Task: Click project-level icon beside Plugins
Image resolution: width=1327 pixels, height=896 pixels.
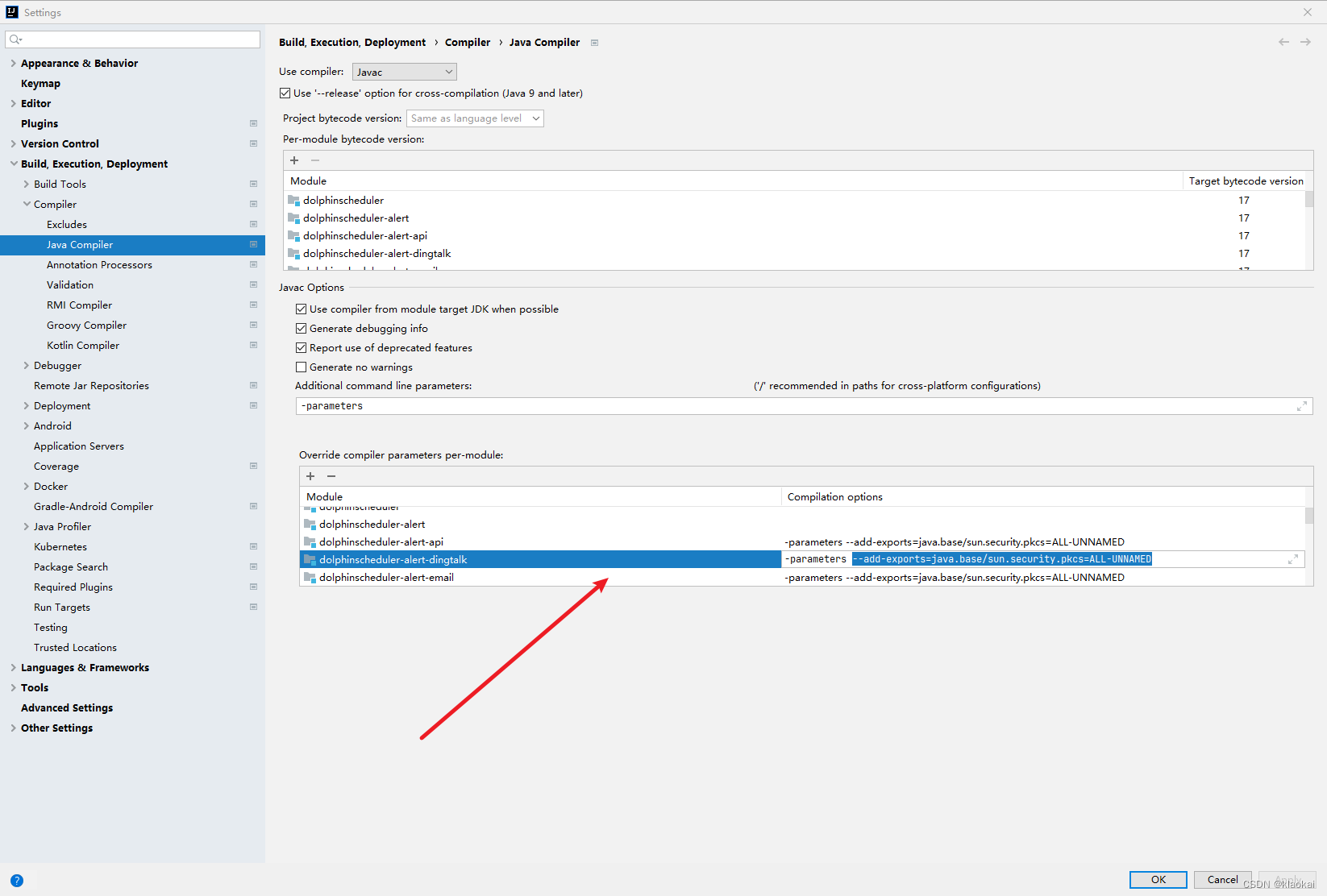Action: click(x=253, y=123)
